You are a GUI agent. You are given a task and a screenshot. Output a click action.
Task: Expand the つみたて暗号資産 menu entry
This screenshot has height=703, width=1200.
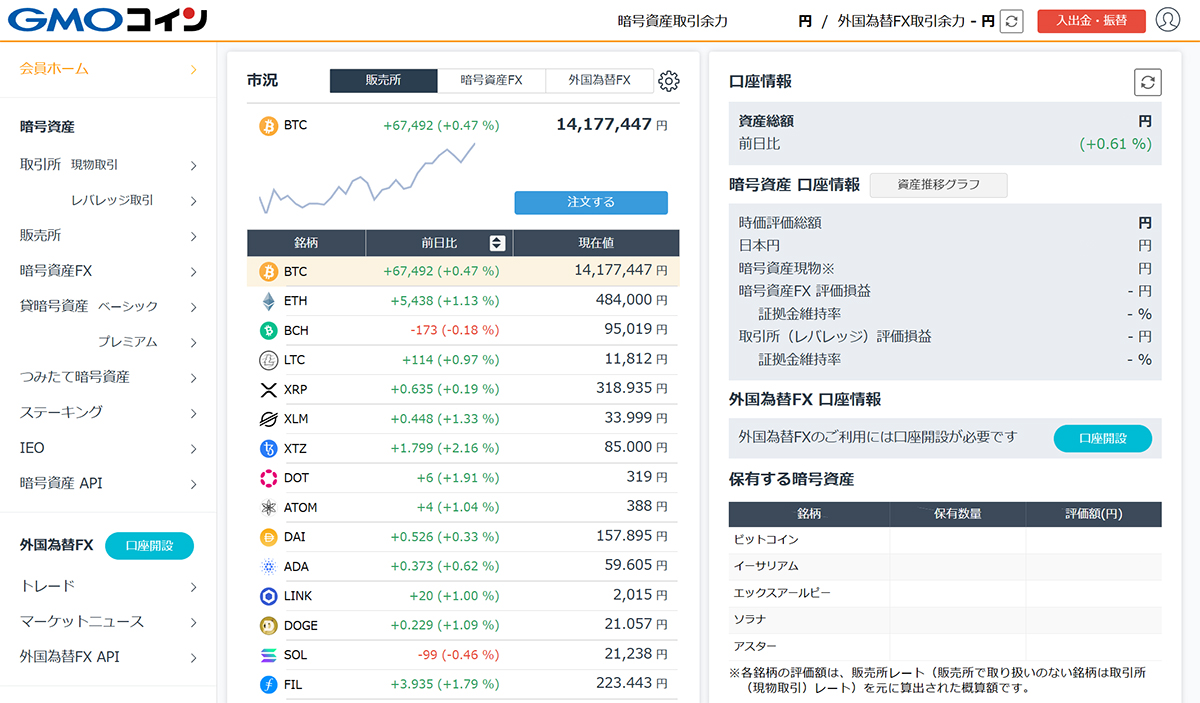click(x=108, y=377)
